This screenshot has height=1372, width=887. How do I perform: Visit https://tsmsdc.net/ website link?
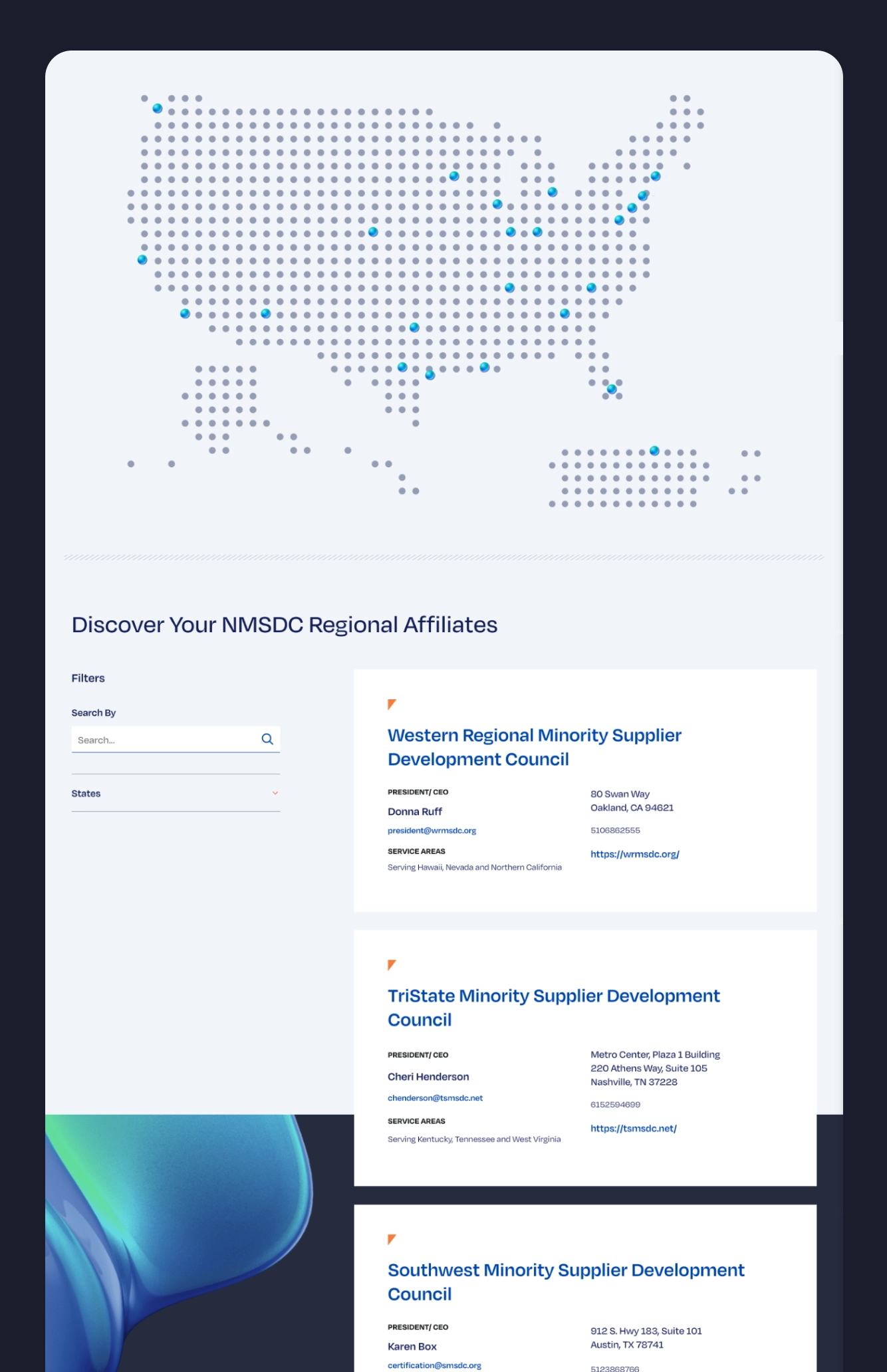[x=633, y=1128]
